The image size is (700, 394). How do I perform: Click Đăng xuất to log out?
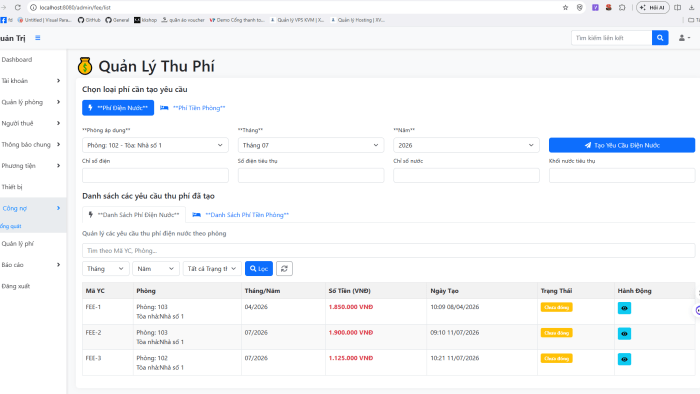16,286
